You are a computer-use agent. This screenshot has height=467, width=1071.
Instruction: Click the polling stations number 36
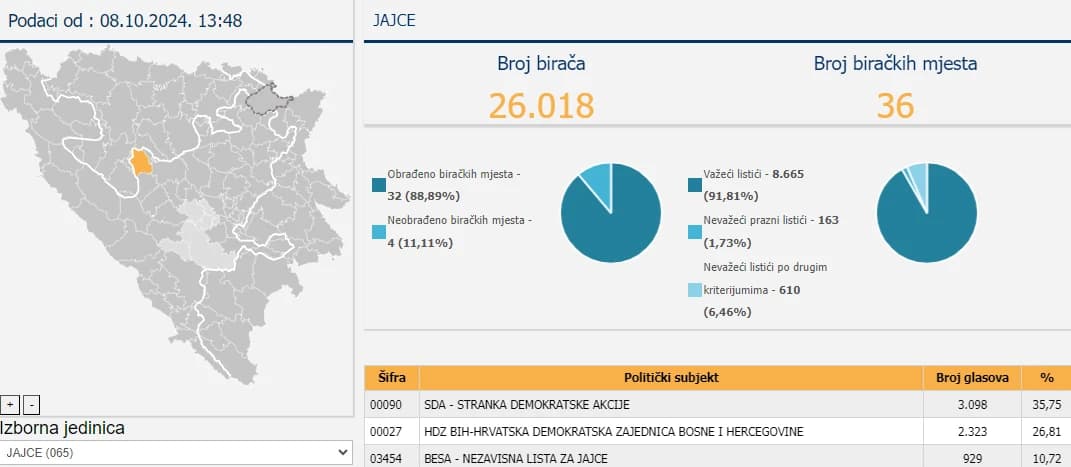(x=895, y=105)
